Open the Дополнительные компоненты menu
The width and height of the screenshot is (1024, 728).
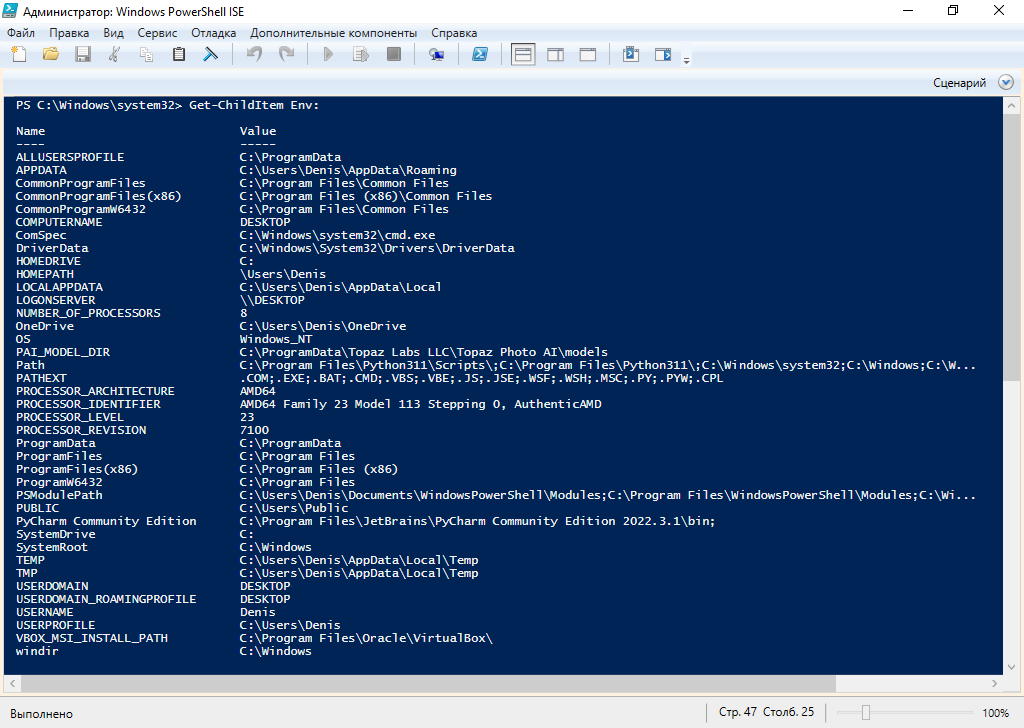(x=333, y=33)
